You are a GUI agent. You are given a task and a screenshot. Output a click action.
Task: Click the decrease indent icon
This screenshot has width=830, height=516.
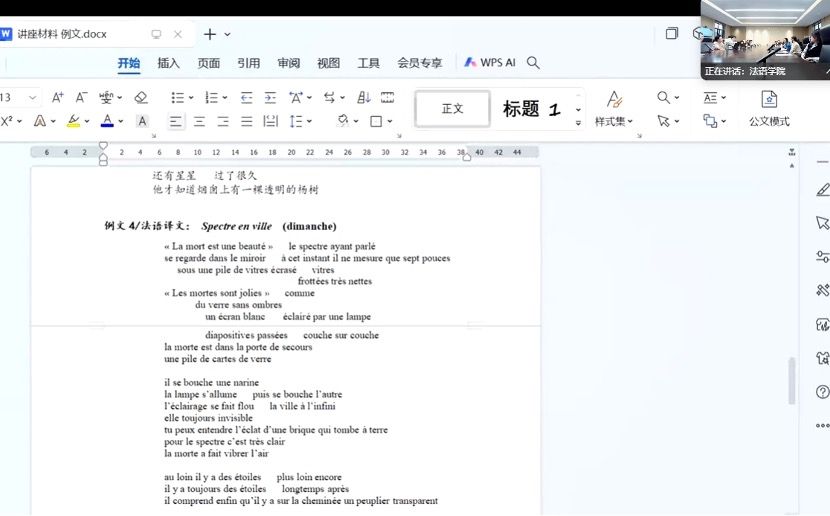(247, 97)
